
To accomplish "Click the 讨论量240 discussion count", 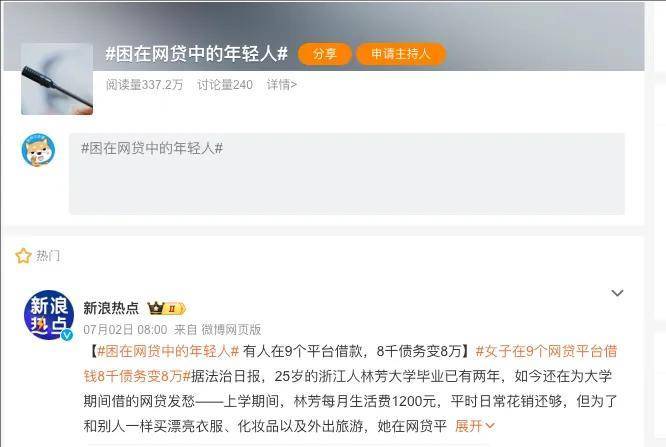I will click(225, 85).
